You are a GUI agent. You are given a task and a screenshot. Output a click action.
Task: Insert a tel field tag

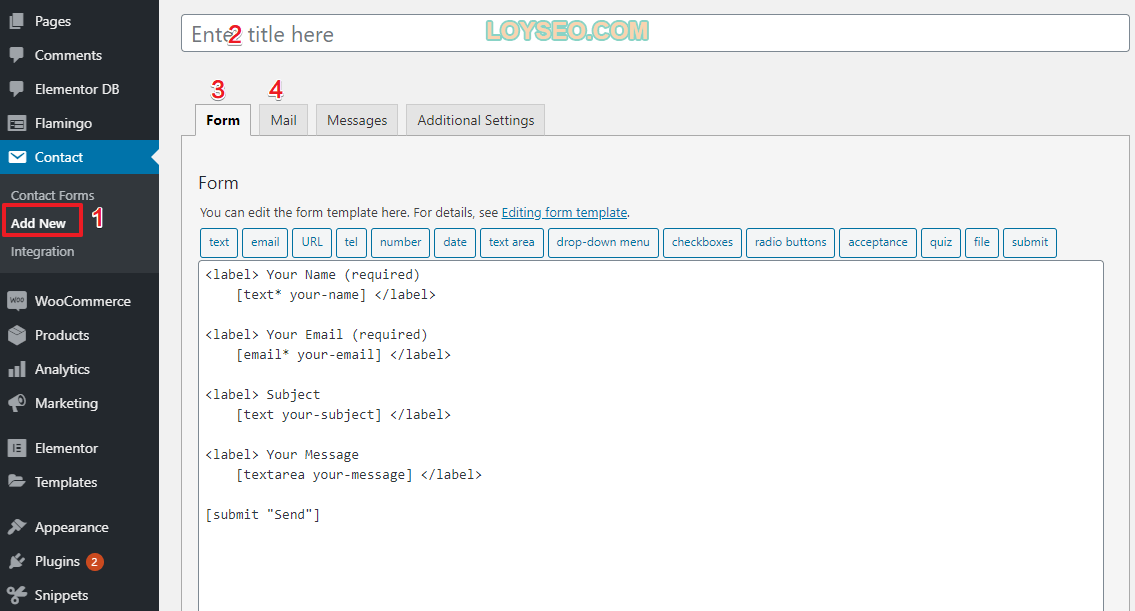(351, 243)
